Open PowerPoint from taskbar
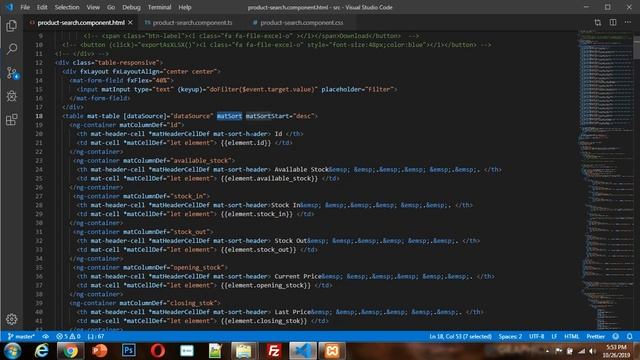Viewport: 640px width, 360px height. 99,351
